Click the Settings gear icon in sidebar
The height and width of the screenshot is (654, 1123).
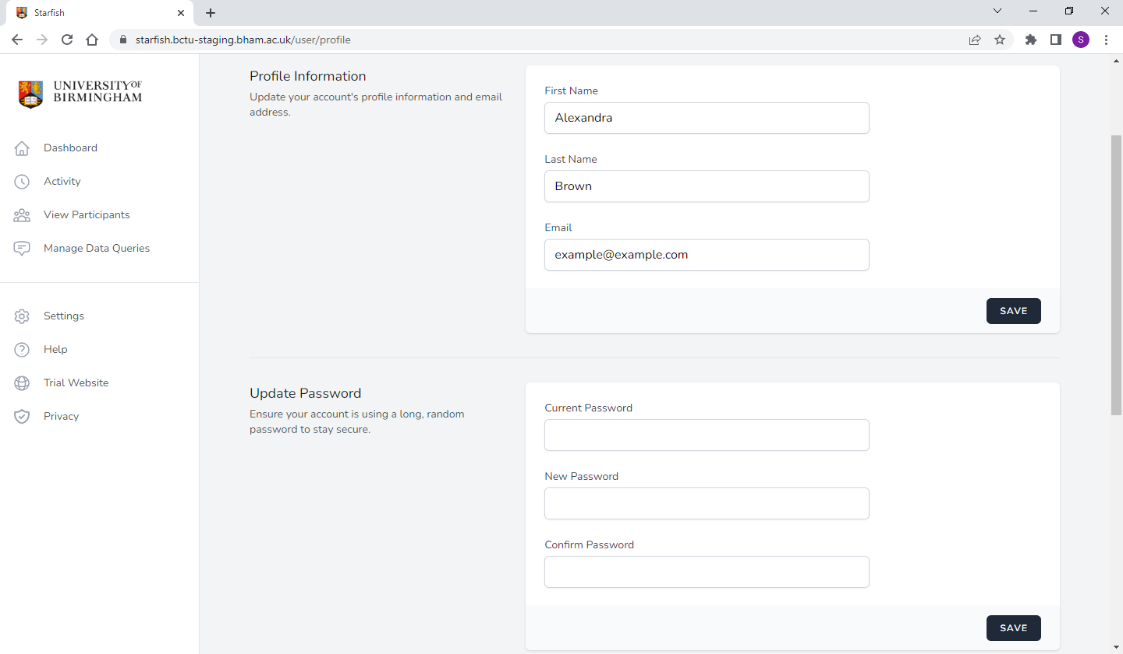(22, 316)
